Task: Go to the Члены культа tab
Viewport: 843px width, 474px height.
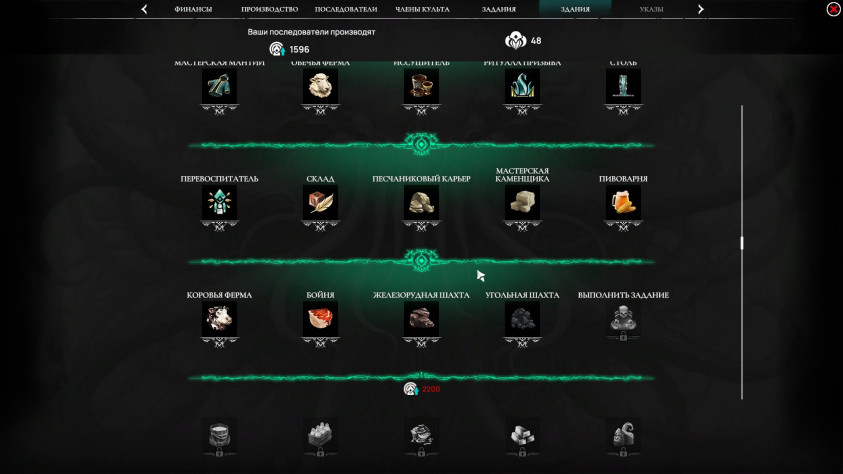Action: pyautogui.click(x=423, y=9)
